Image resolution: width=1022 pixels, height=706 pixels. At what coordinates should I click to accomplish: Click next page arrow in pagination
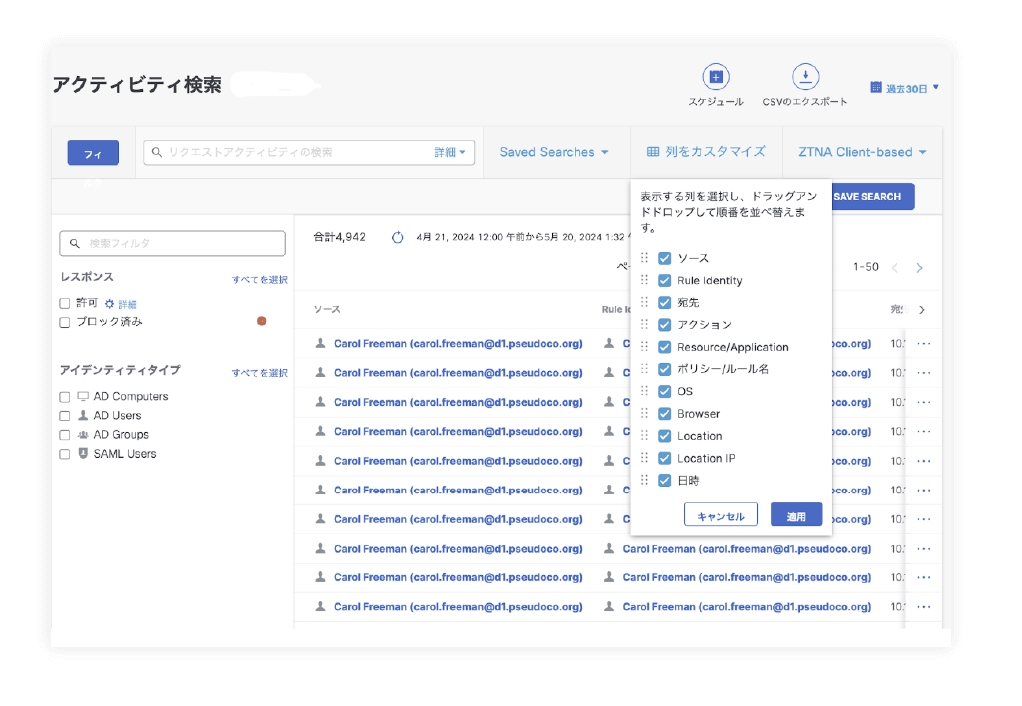919,268
